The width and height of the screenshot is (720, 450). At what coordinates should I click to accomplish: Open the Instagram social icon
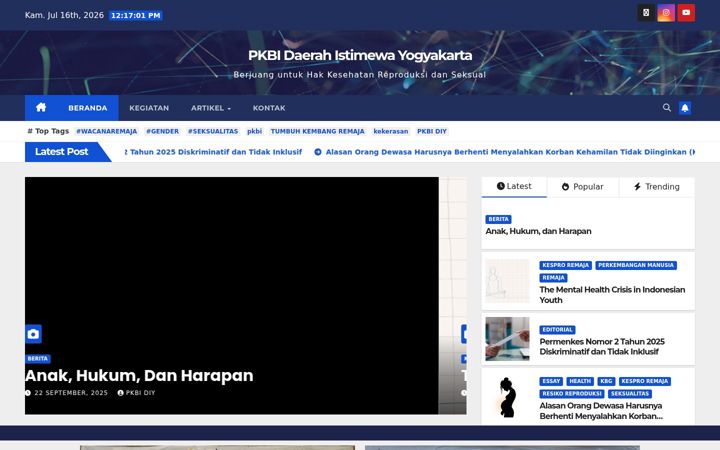(666, 13)
